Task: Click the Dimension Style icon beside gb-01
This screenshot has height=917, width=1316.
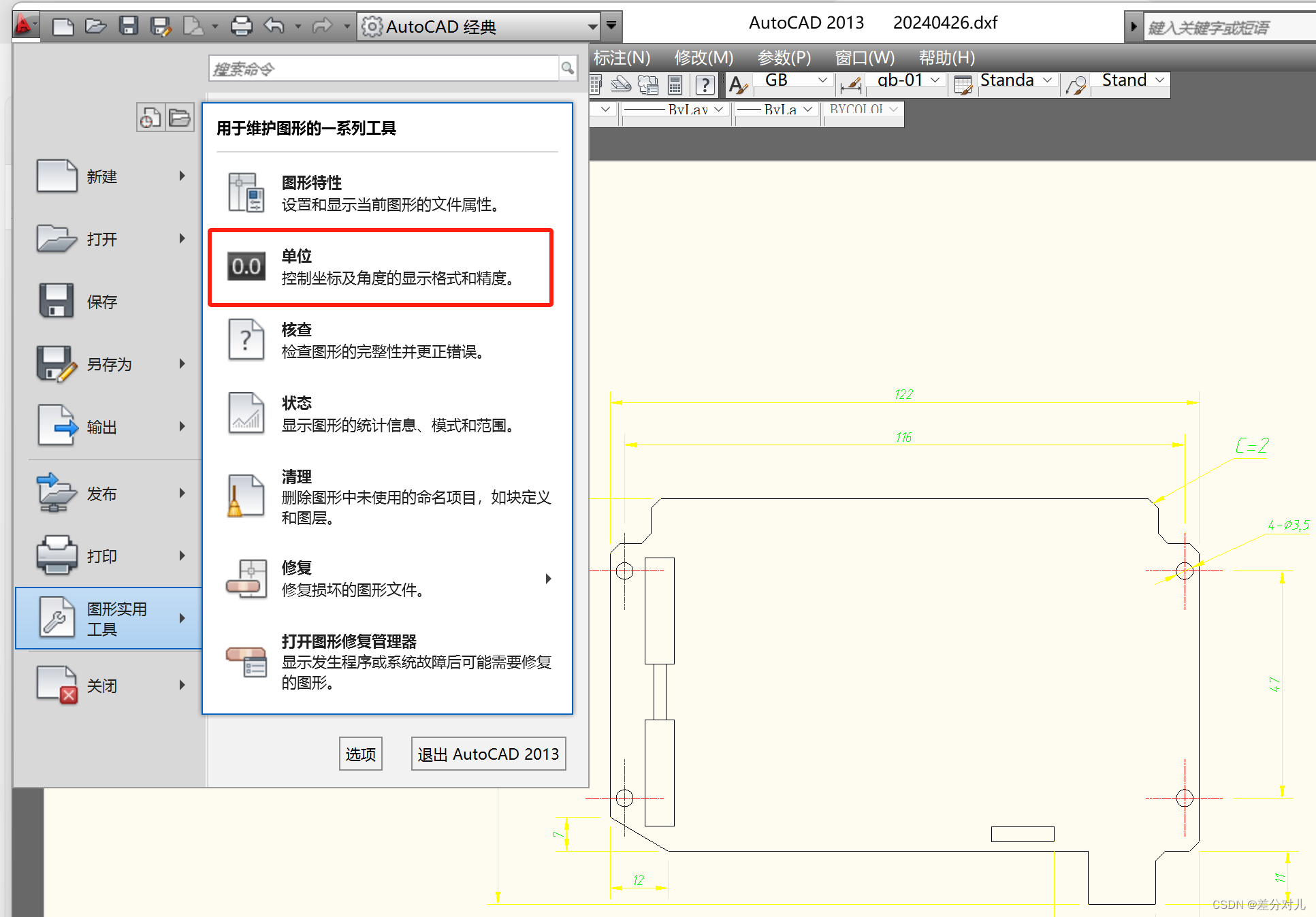Action: [850, 84]
